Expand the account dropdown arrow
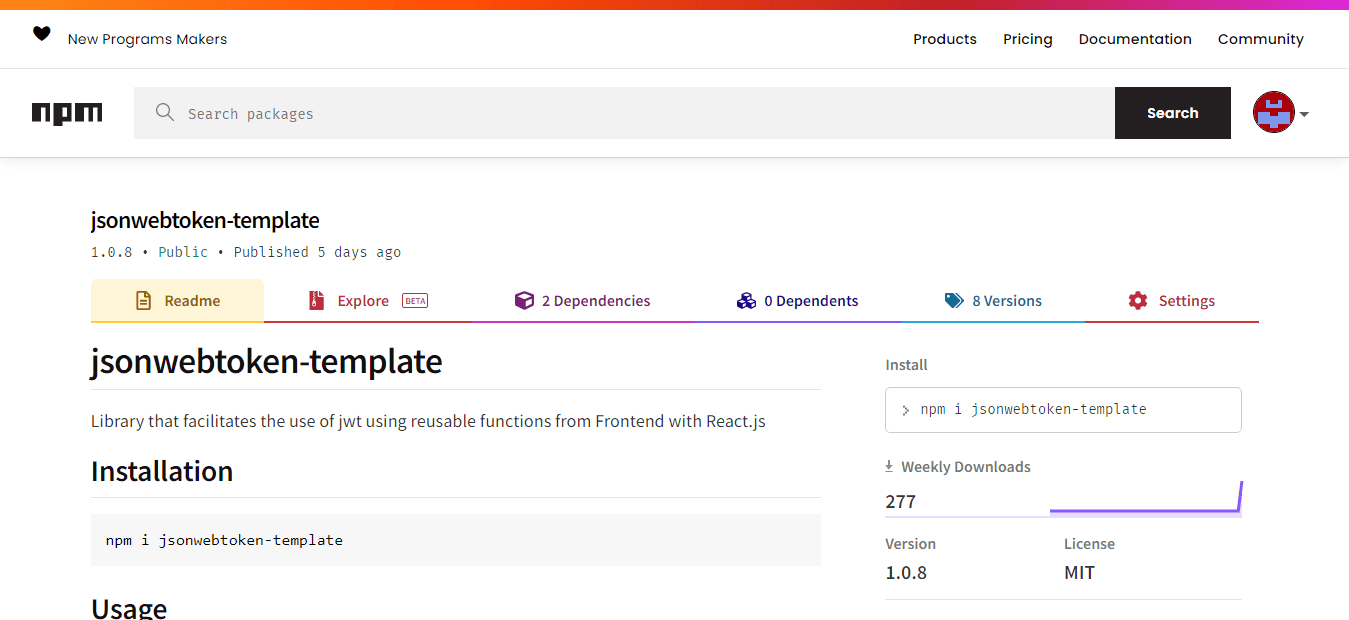This screenshot has height=620, width=1349. click(1304, 114)
